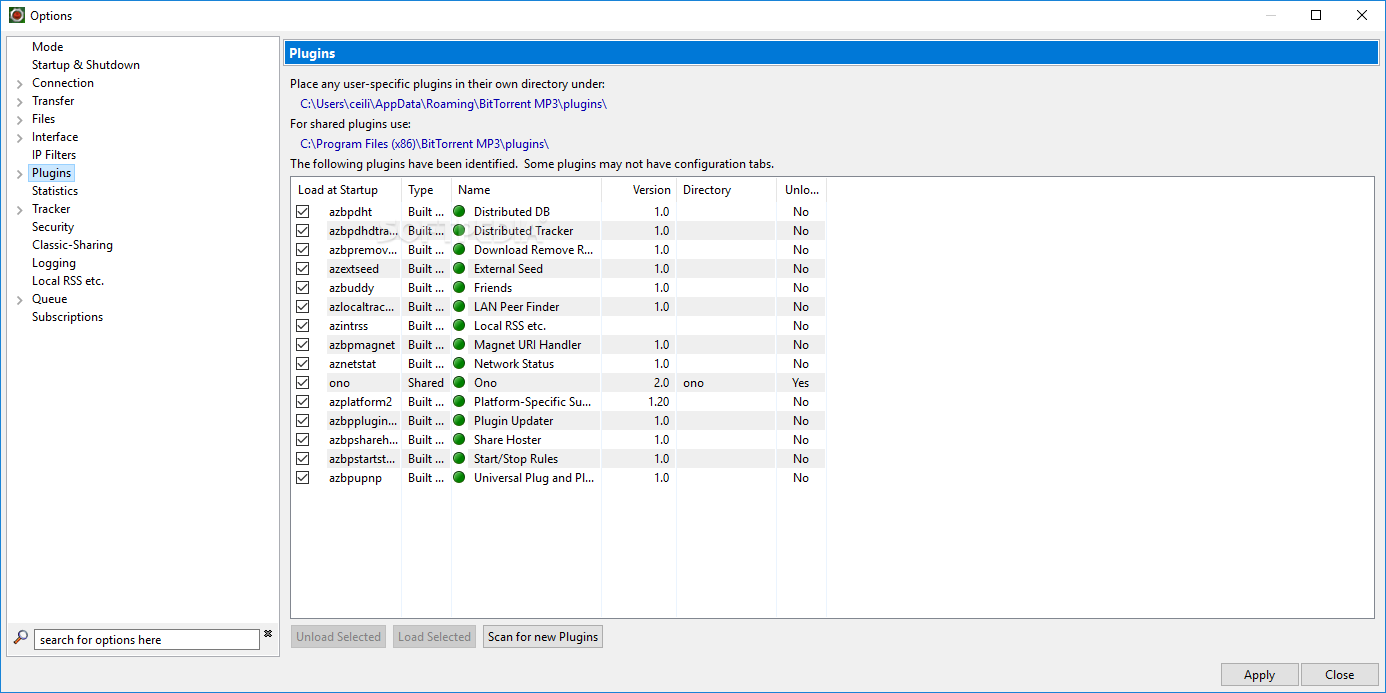Click the green dot beside Network Status
This screenshot has height=693, width=1386.
coord(460,364)
